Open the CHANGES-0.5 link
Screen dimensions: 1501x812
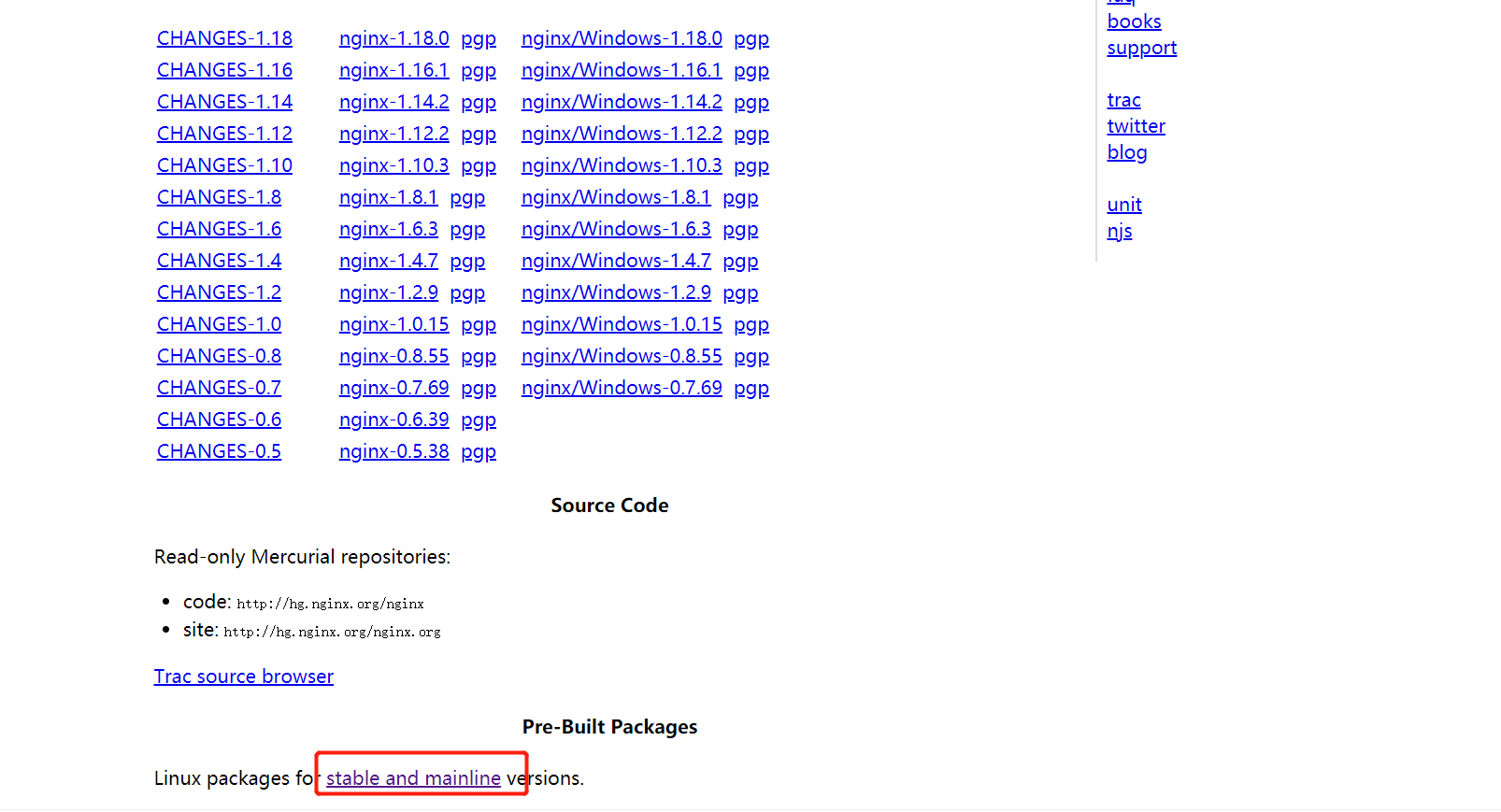[x=219, y=451]
